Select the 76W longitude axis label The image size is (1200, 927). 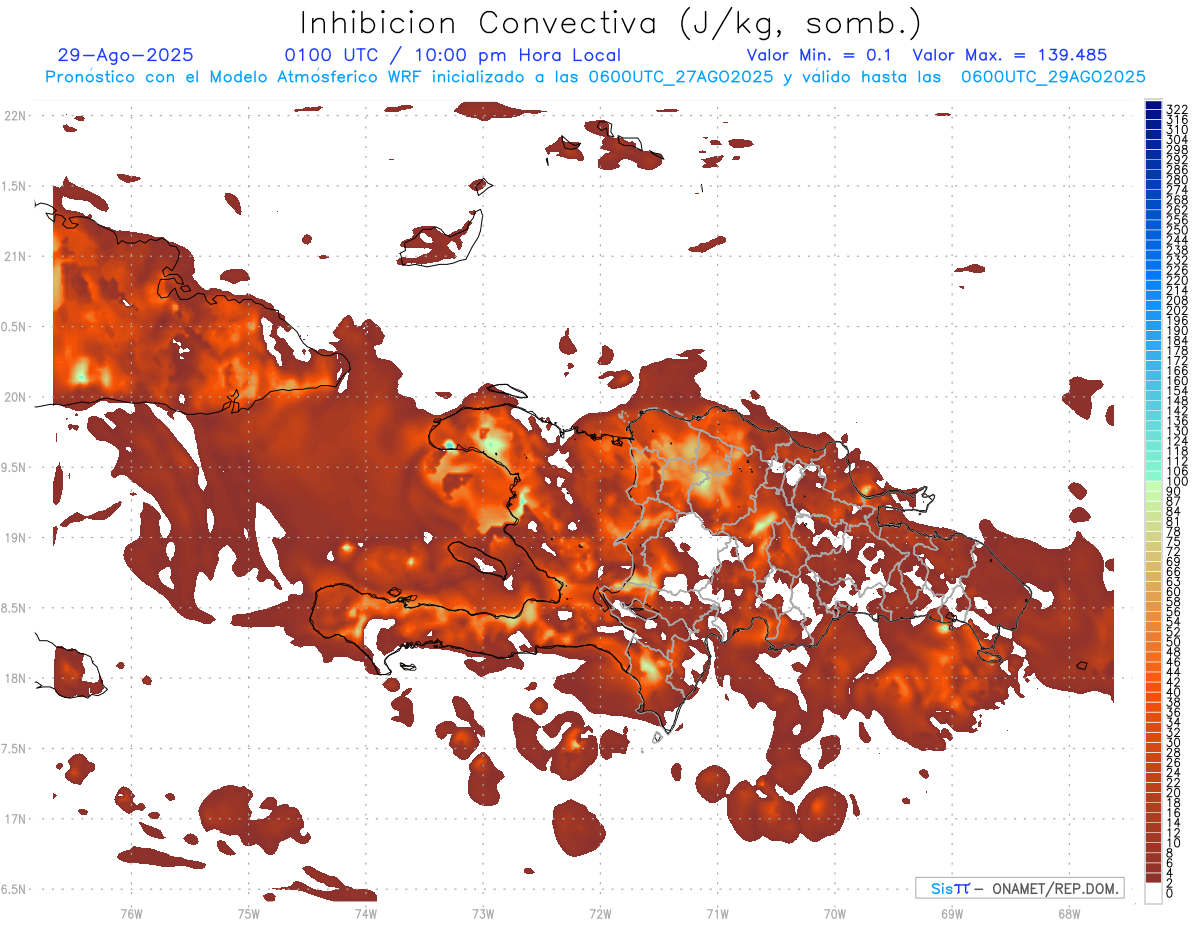pyautogui.click(x=131, y=913)
